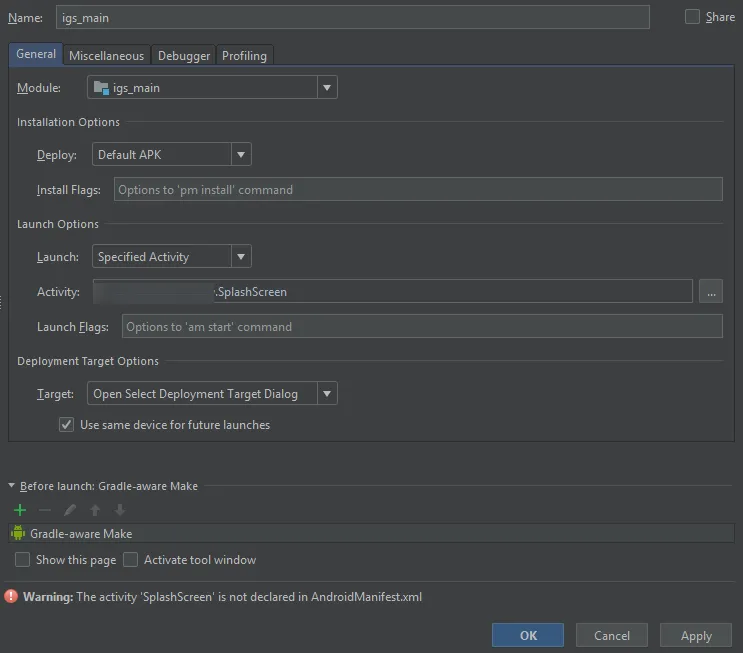Click the browse ellipsis button for Activity
Image resolution: width=743 pixels, height=653 pixels.
click(x=711, y=292)
